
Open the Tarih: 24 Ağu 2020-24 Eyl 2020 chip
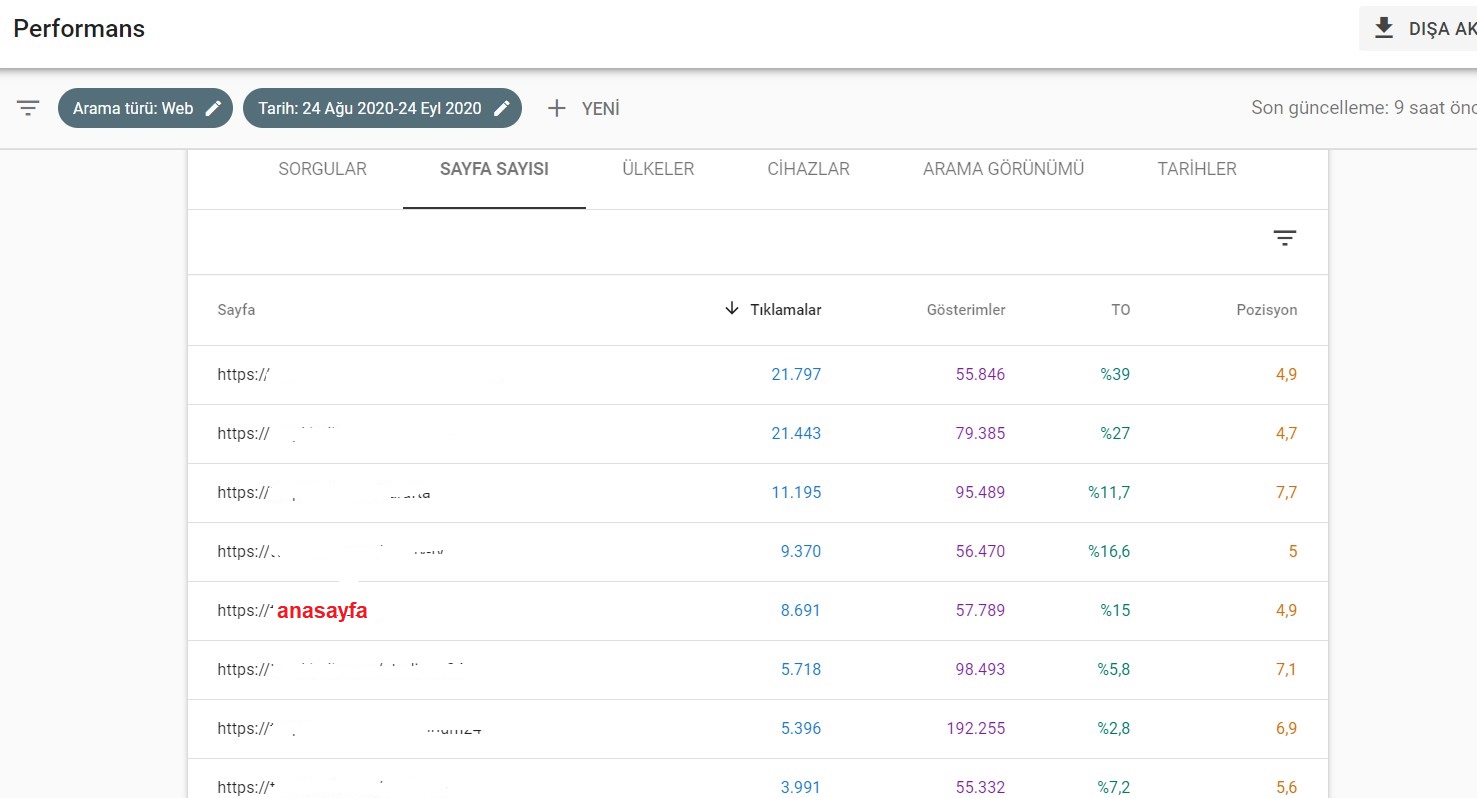(x=382, y=108)
